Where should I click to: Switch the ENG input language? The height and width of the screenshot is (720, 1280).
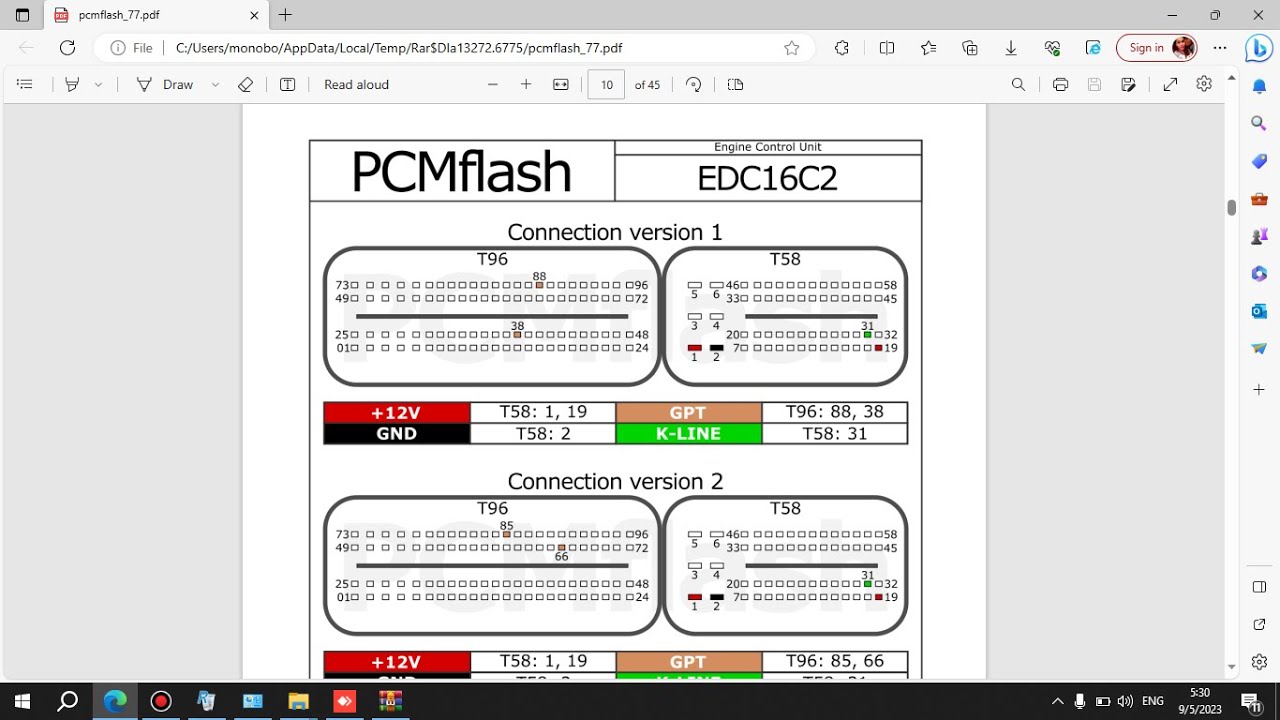[1153, 701]
